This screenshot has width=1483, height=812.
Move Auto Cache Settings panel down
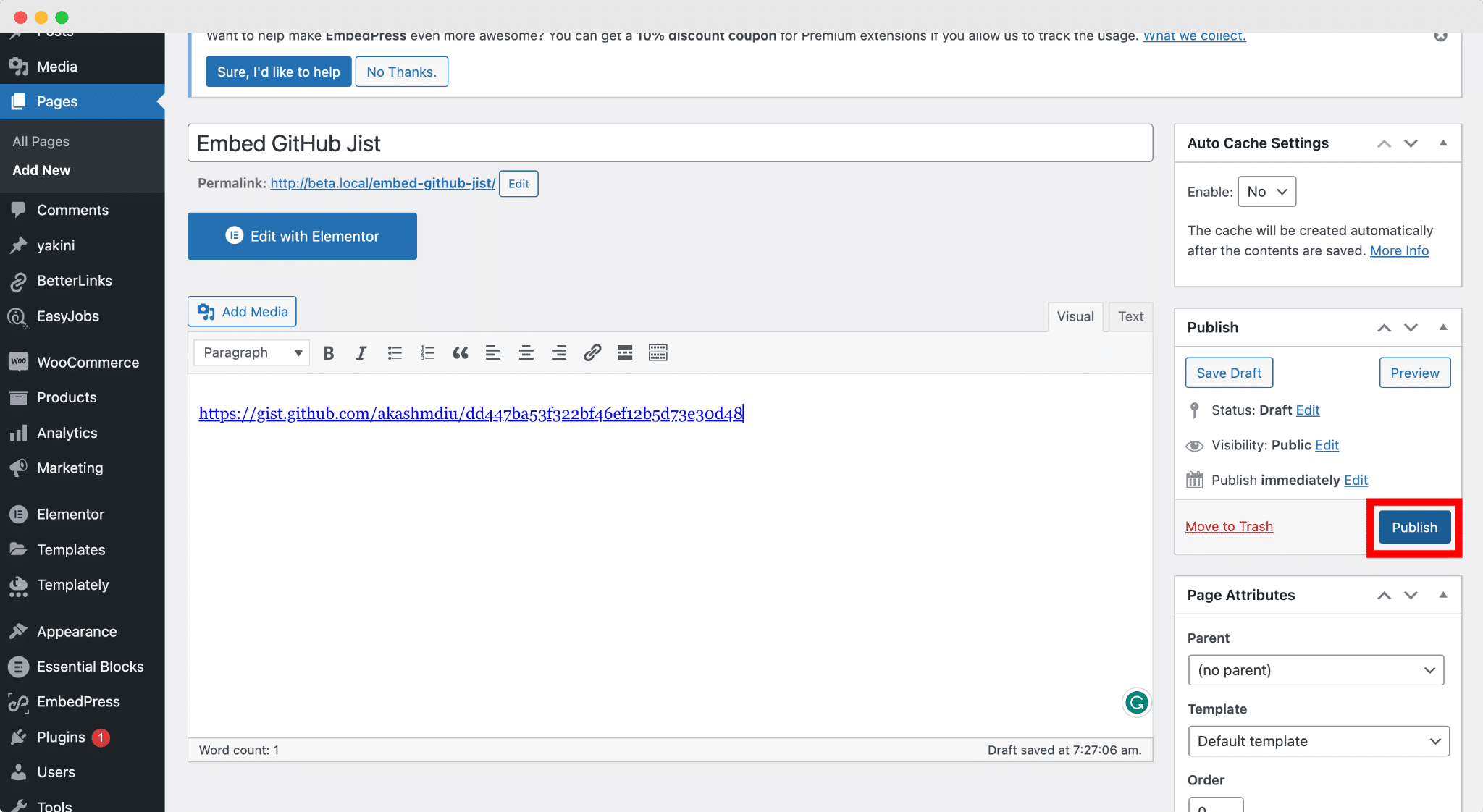coord(1411,143)
